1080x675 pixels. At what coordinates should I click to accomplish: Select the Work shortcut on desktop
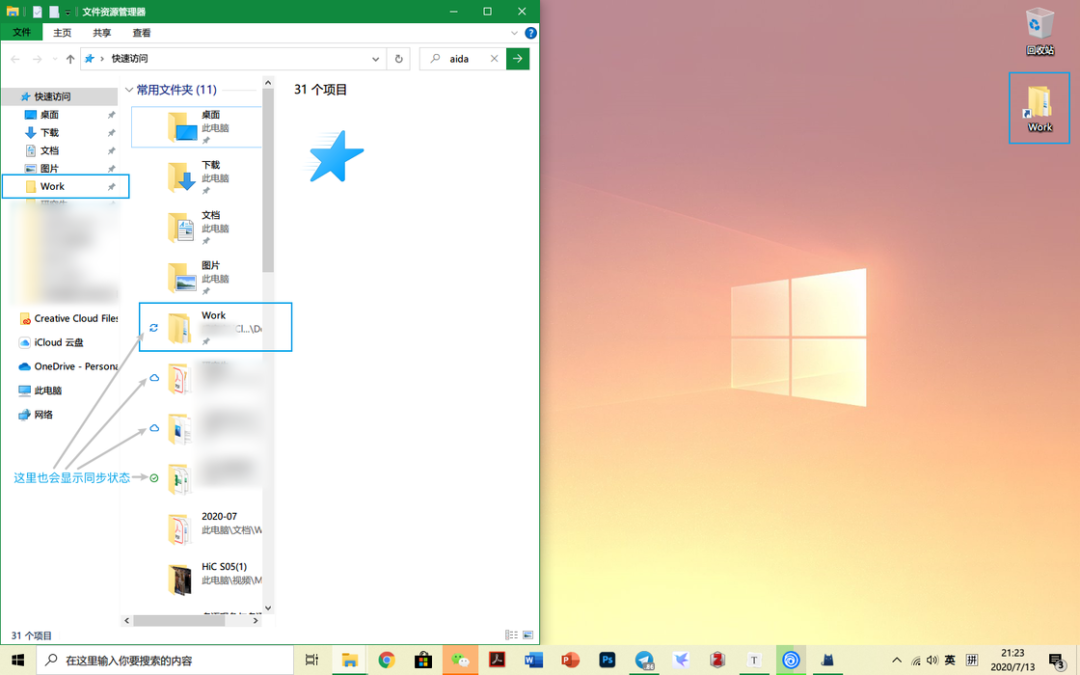(x=1039, y=108)
